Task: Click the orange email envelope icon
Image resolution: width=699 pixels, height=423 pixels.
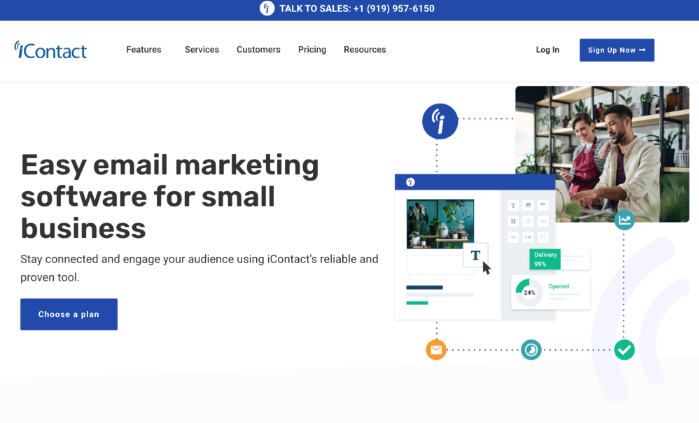Action: (436, 349)
